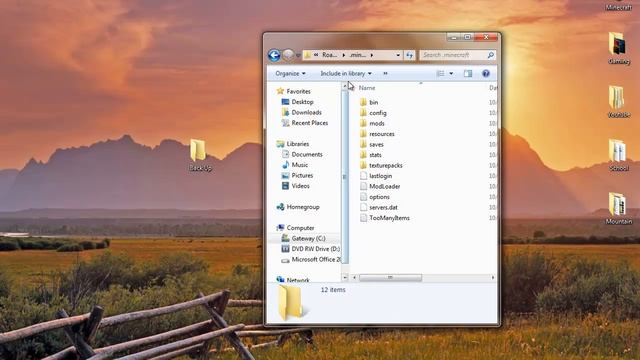This screenshot has height=360, width=640.
Task: Select the Roa... breadcrumb in address bar
Action: [329, 55]
